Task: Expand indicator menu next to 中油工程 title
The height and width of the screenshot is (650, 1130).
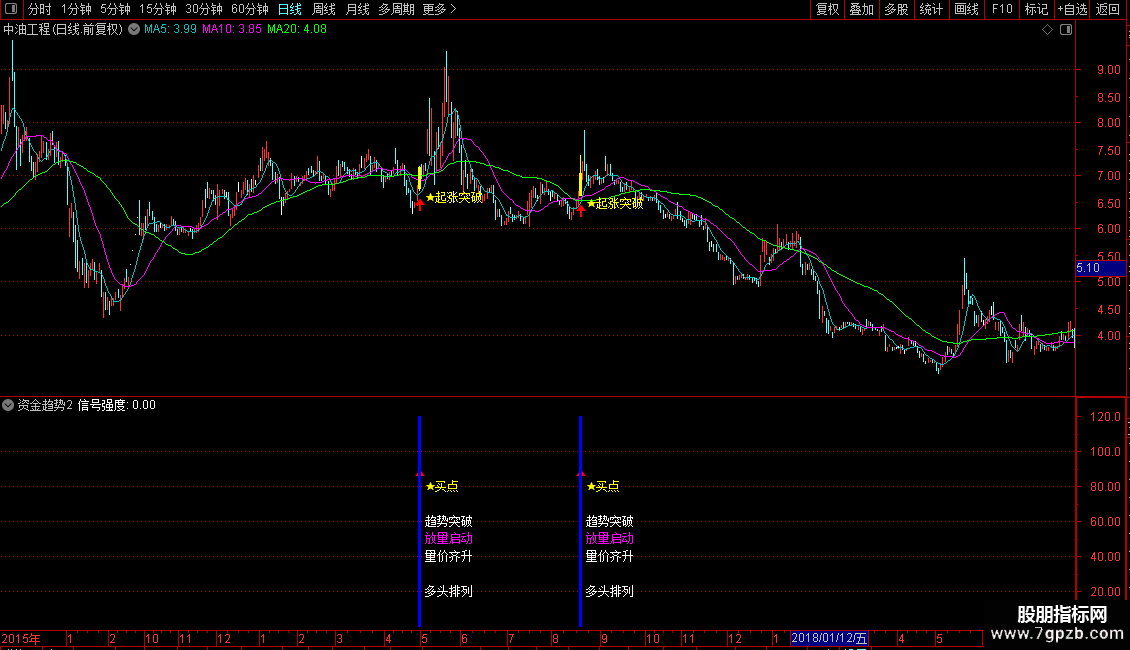Action: pos(134,30)
